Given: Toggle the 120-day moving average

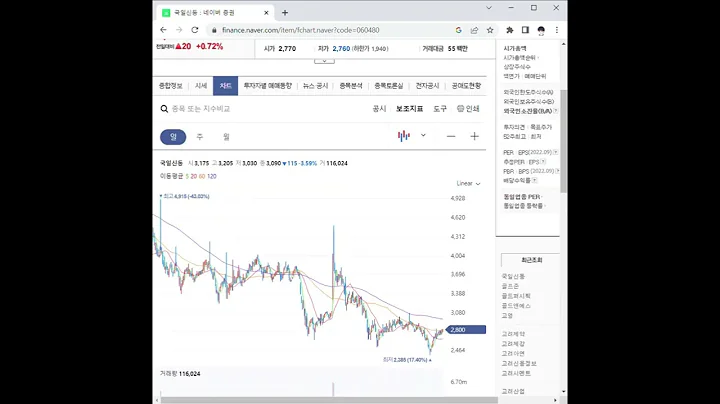Looking at the screenshot, I should pos(212,176).
